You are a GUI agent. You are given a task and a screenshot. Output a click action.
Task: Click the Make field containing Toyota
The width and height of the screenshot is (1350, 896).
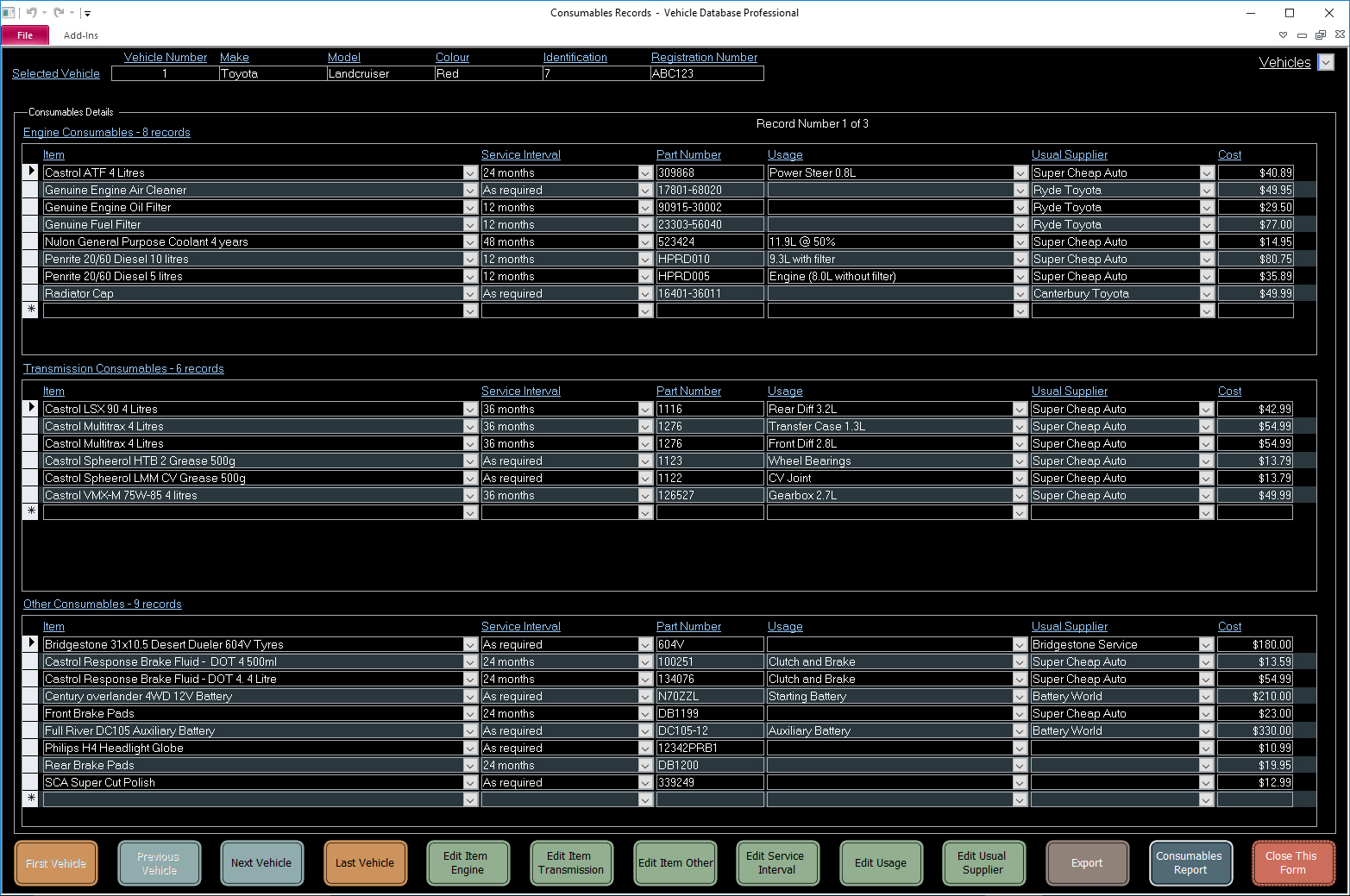click(273, 73)
